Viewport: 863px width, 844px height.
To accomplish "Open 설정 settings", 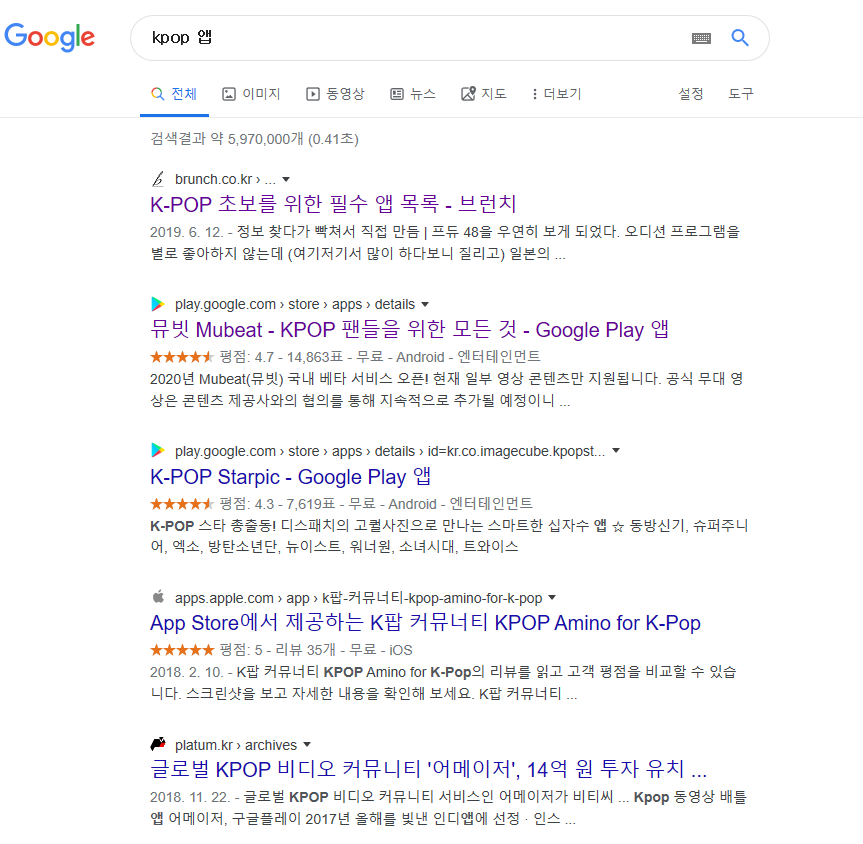I will [691, 94].
